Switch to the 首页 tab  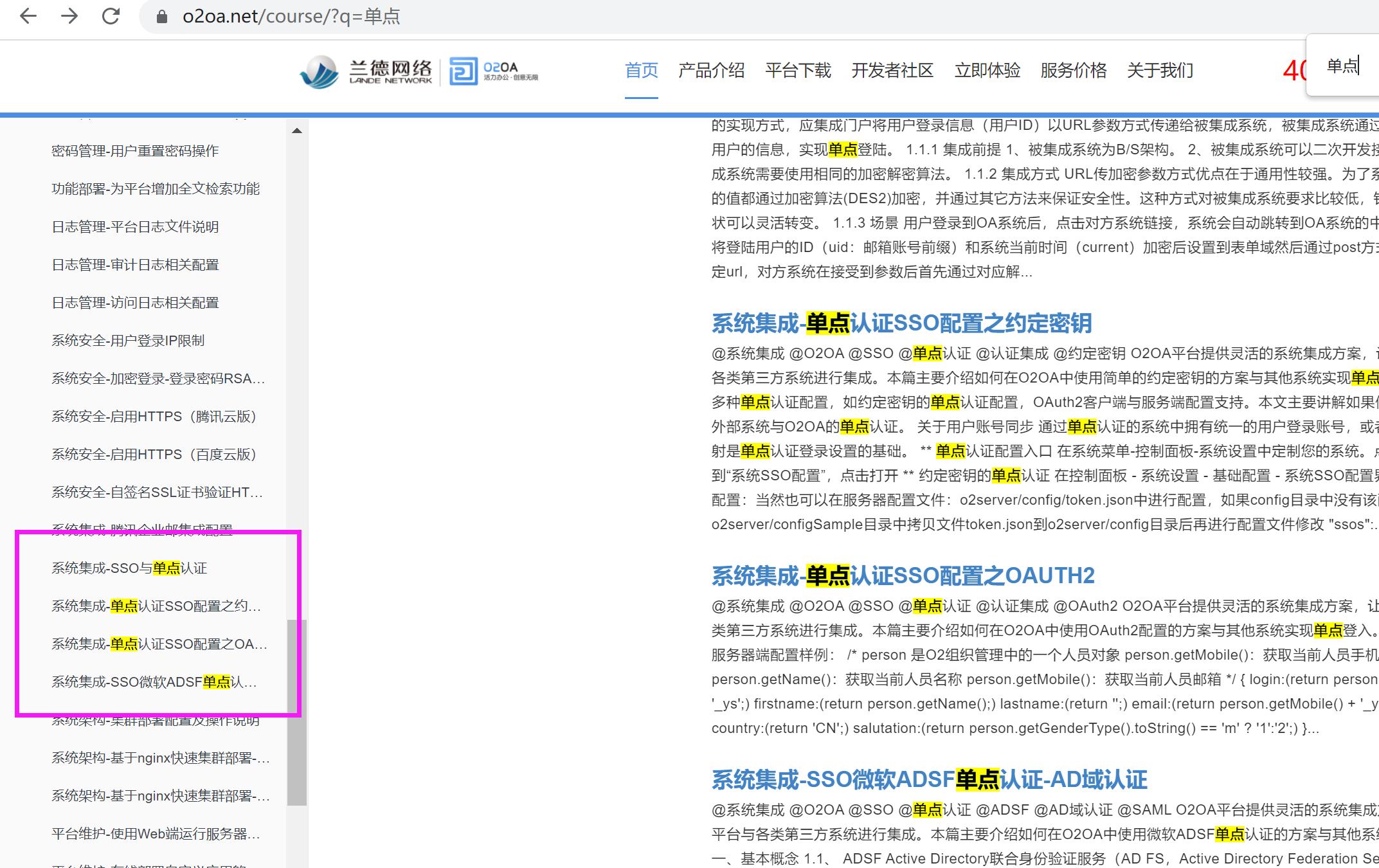[x=641, y=71]
